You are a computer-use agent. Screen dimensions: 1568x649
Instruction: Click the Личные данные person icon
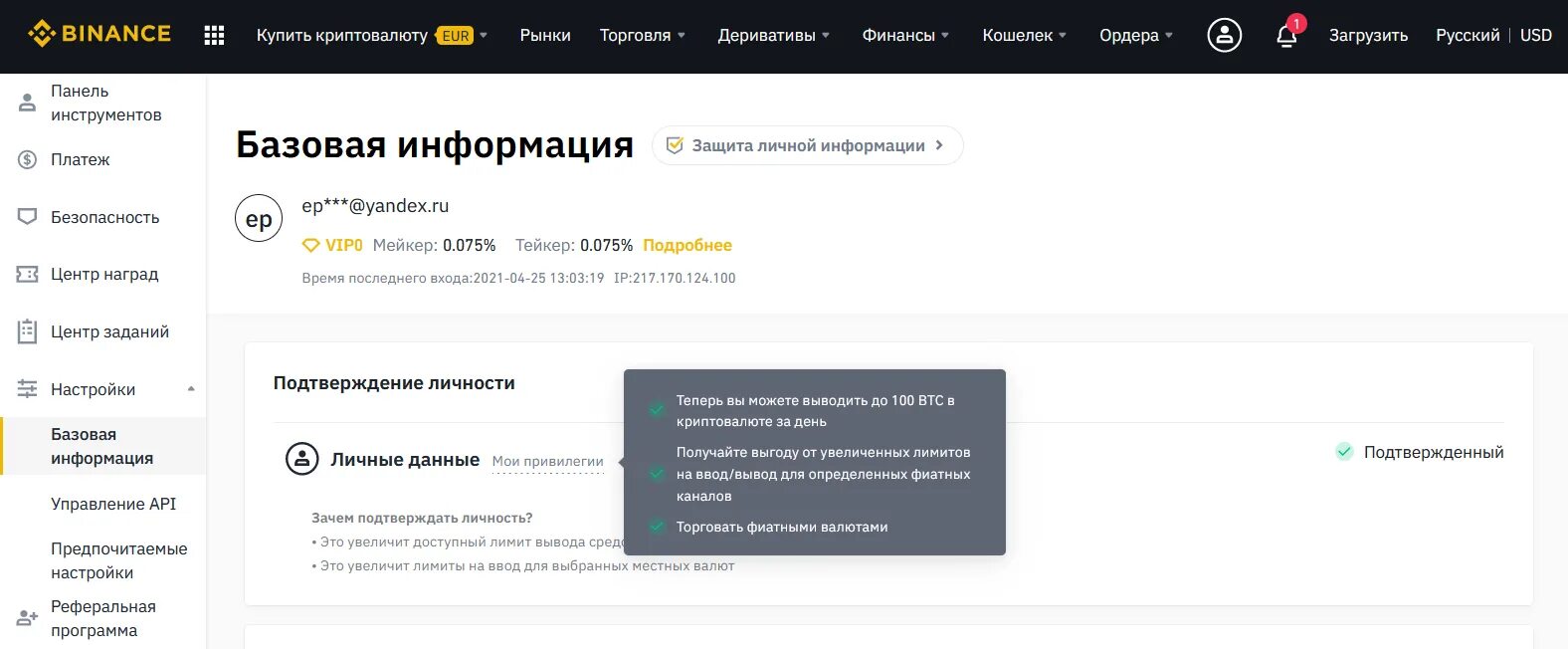coord(302,459)
